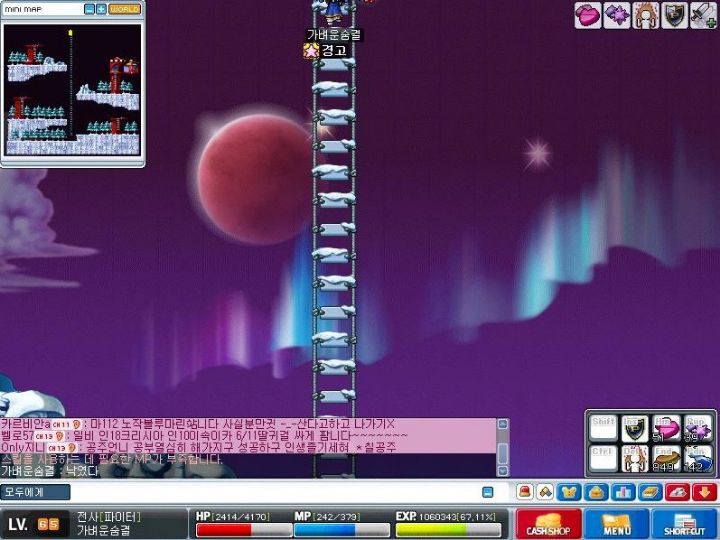Click the shield buff icon at top right
This screenshot has width=720, height=540.
pyautogui.click(x=675, y=15)
